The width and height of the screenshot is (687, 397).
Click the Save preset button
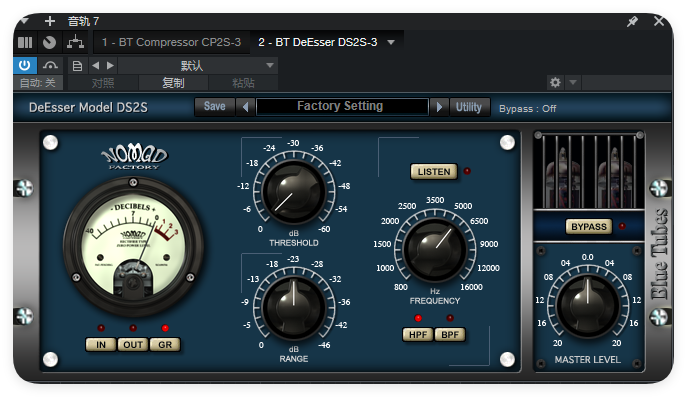click(215, 106)
